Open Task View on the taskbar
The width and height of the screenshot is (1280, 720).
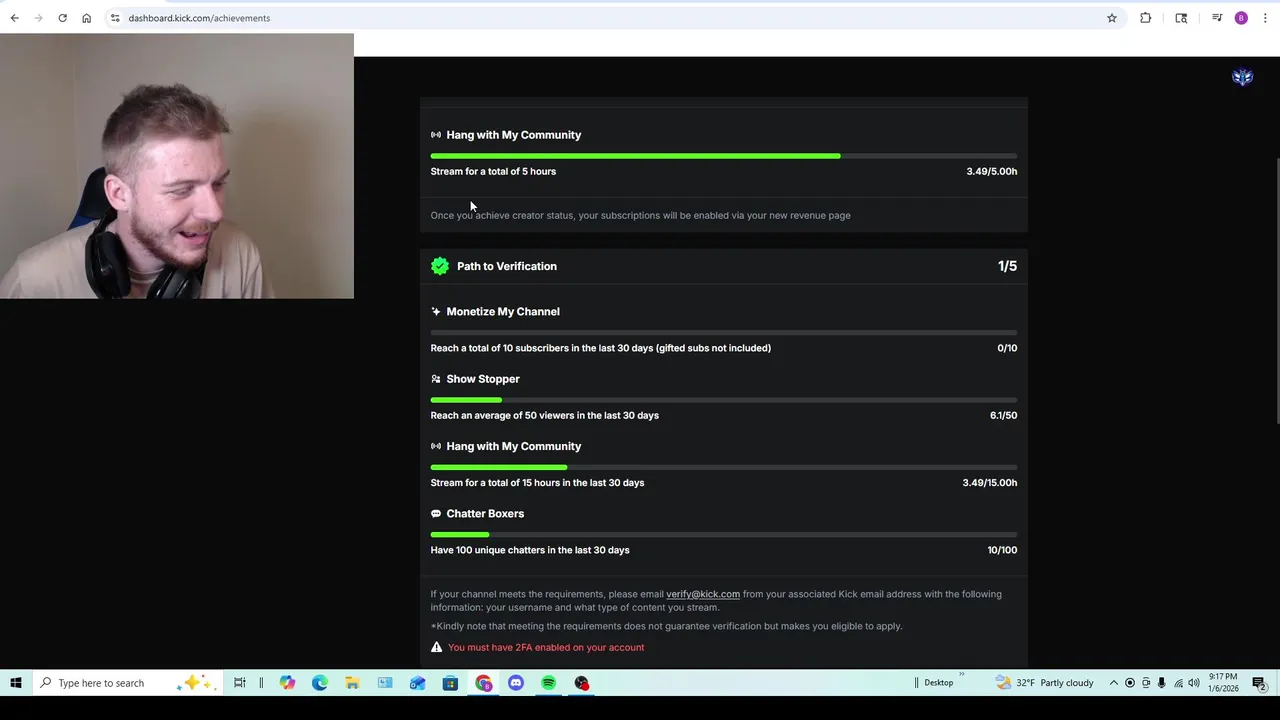240,683
